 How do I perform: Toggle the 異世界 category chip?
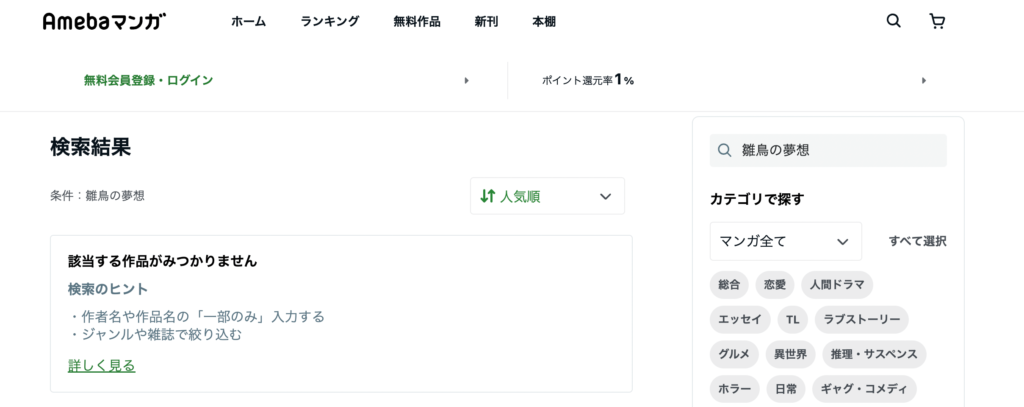(790, 354)
